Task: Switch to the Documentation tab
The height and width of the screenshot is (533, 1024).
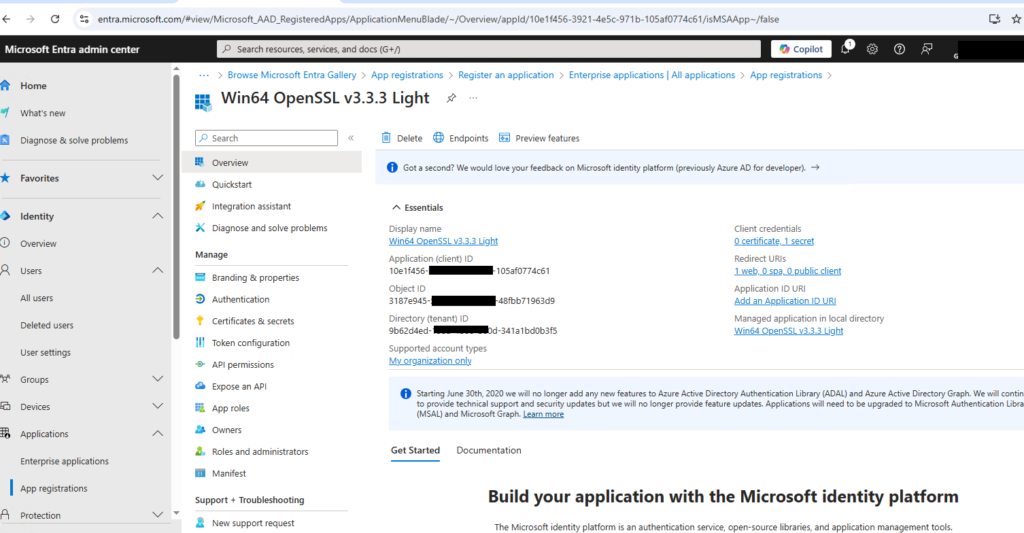Action: coord(488,450)
